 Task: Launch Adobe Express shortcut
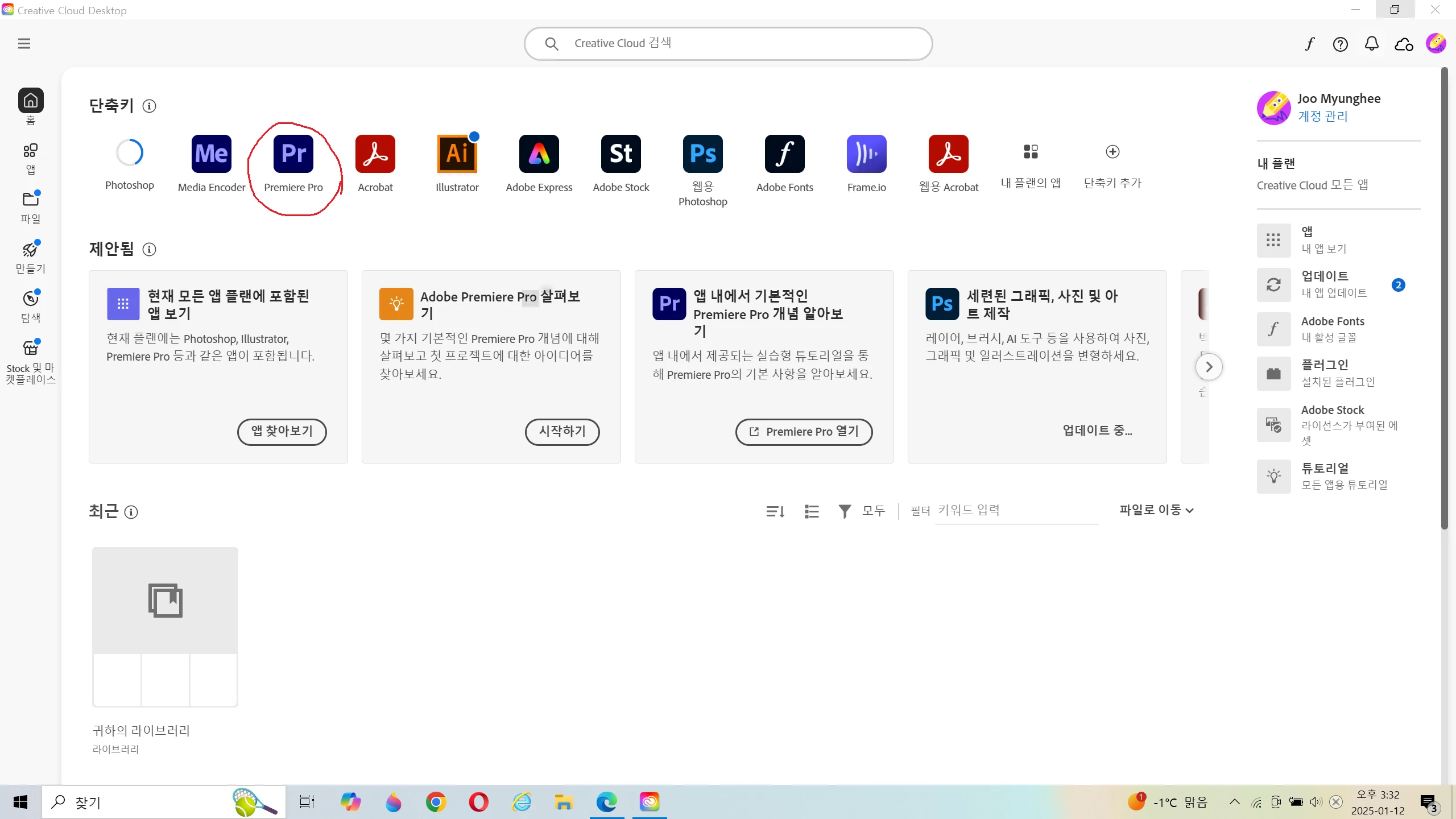tap(539, 154)
